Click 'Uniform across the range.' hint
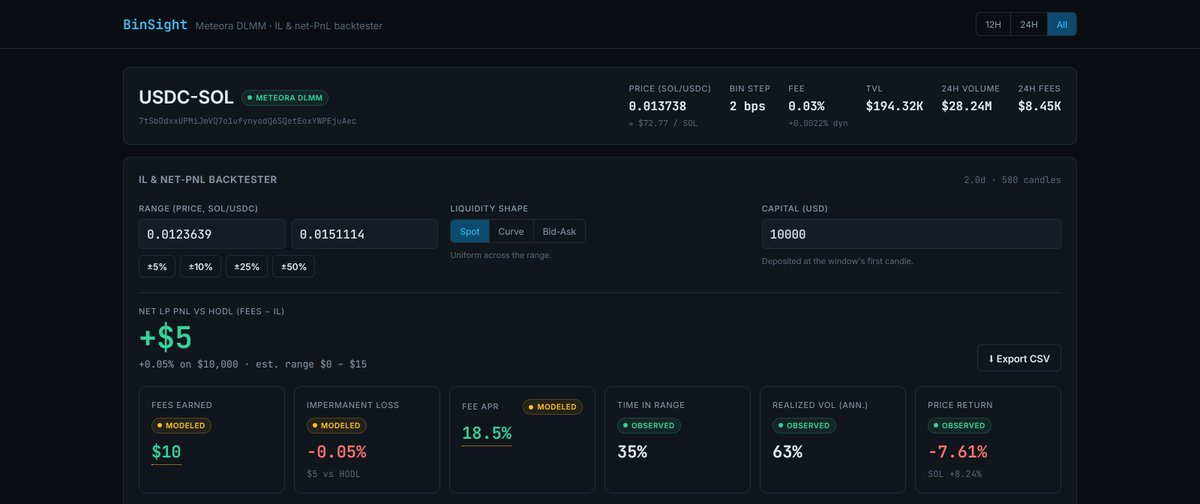This screenshot has height=504, width=1200. [x=500, y=255]
